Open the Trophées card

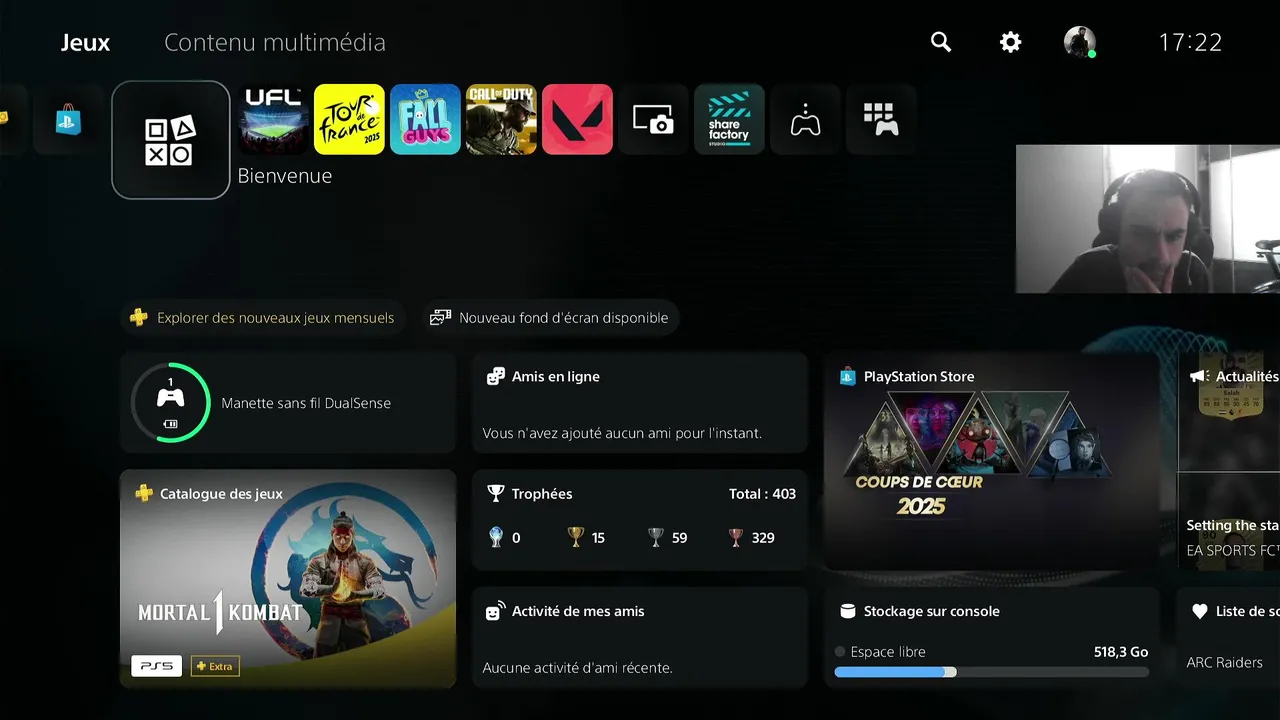[x=640, y=520]
